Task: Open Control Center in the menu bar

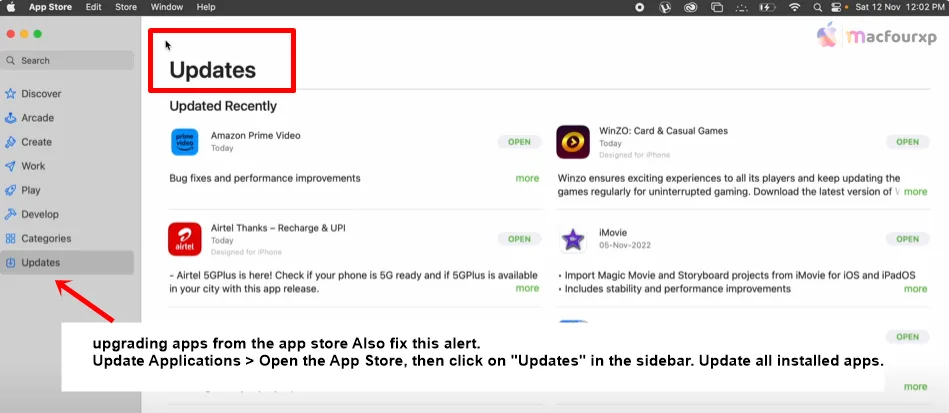Action: coord(836,7)
